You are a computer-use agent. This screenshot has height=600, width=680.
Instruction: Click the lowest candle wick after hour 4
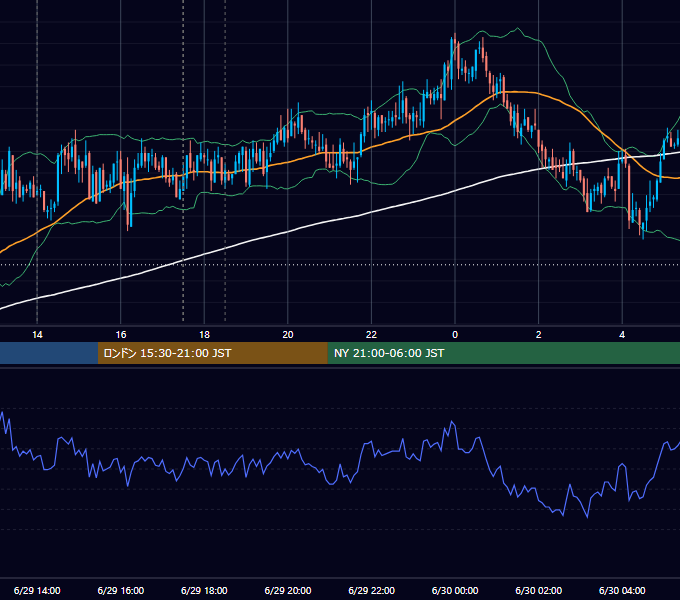point(643,236)
